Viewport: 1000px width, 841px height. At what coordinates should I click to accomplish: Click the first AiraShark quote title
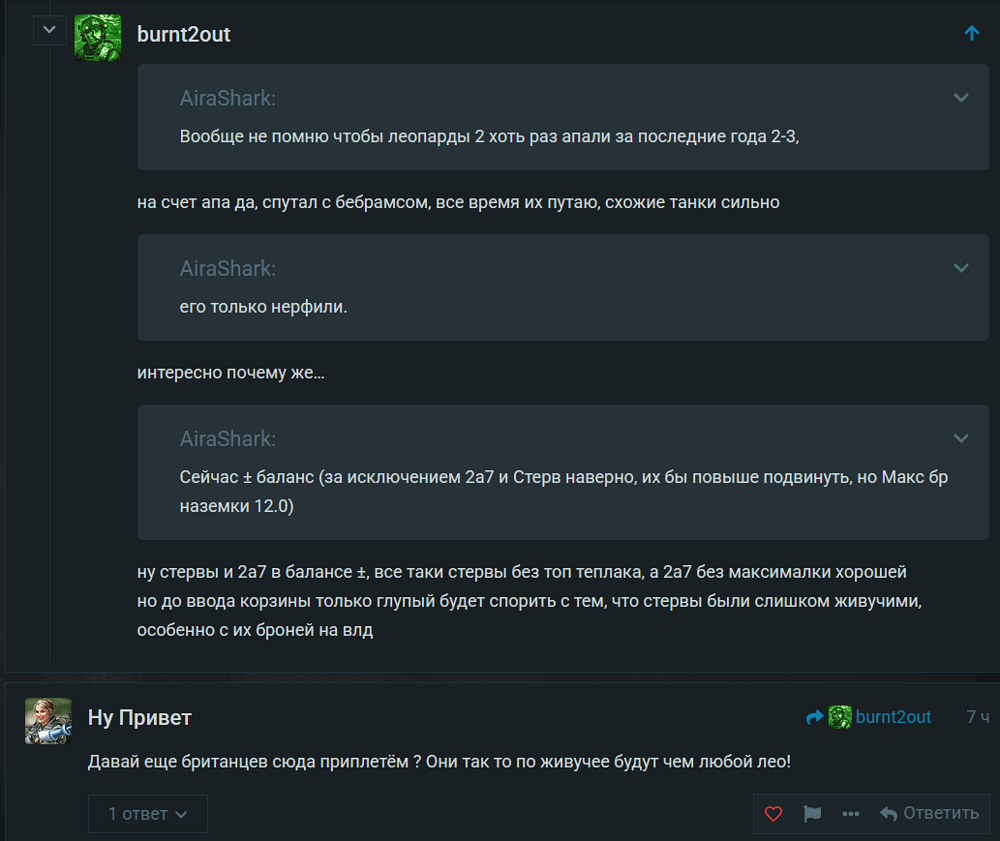pos(228,98)
